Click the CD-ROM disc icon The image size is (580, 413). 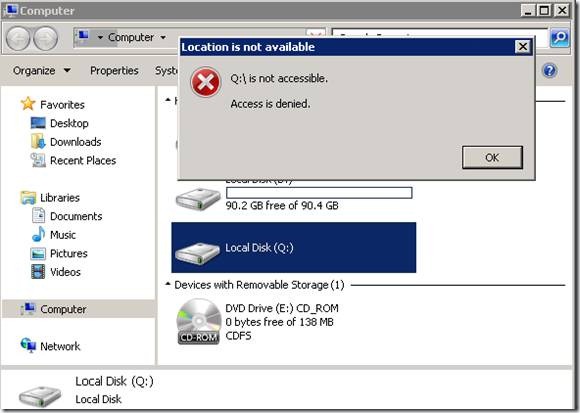pyautogui.click(x=199, y=322)
